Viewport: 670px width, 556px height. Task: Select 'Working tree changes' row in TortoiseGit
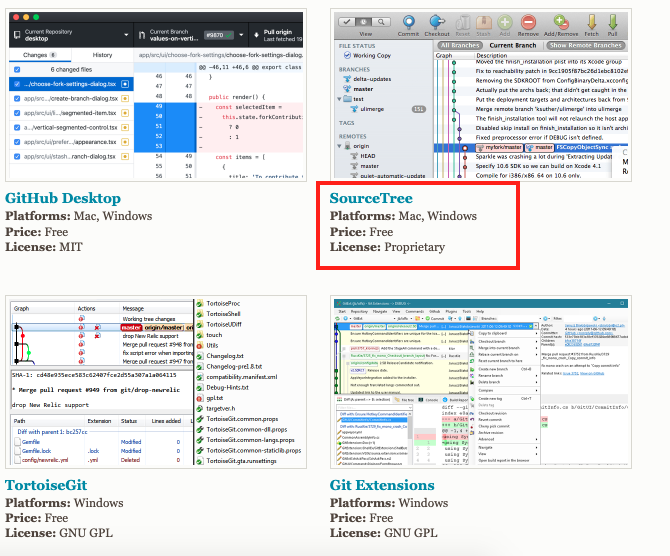coord(149,319)
